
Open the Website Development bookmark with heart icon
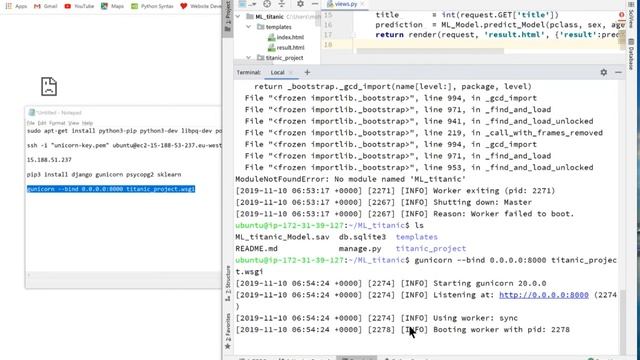coord(201,6)
